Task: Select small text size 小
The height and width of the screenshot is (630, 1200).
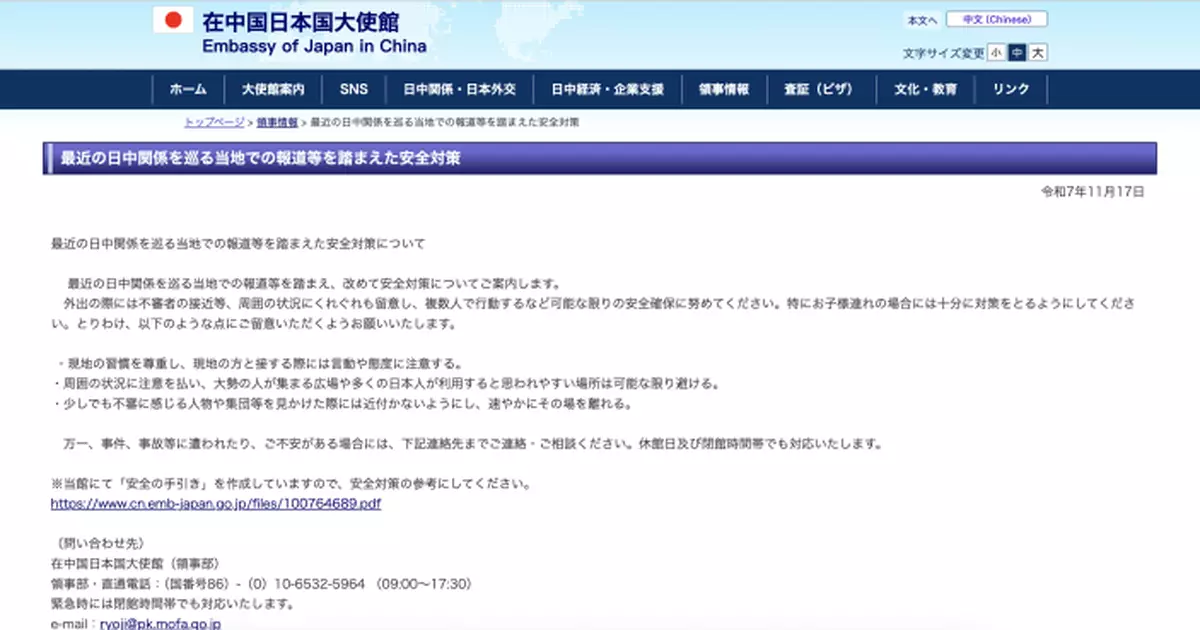Action: 996,52
